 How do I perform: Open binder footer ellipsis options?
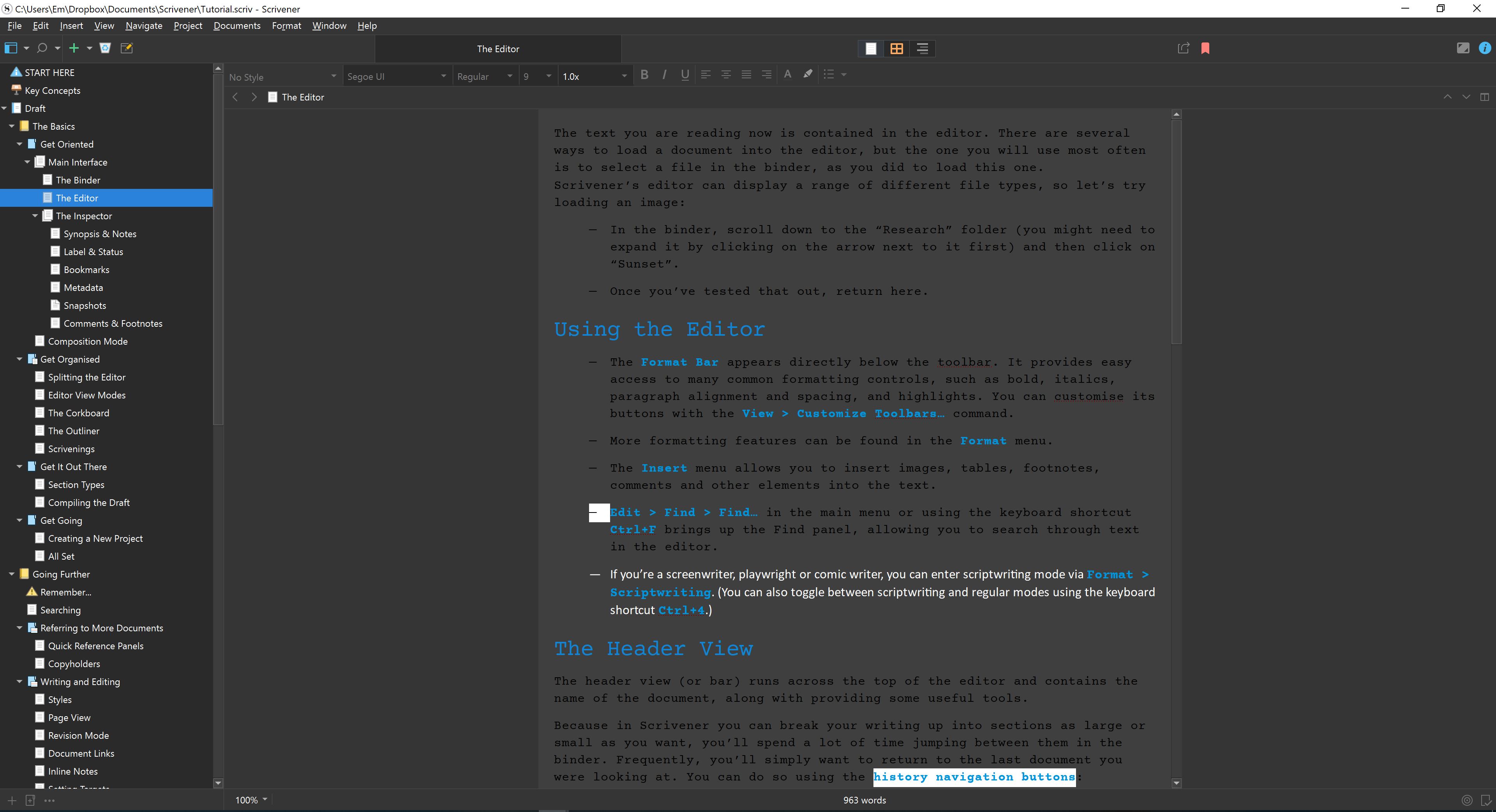pos(49,800)
